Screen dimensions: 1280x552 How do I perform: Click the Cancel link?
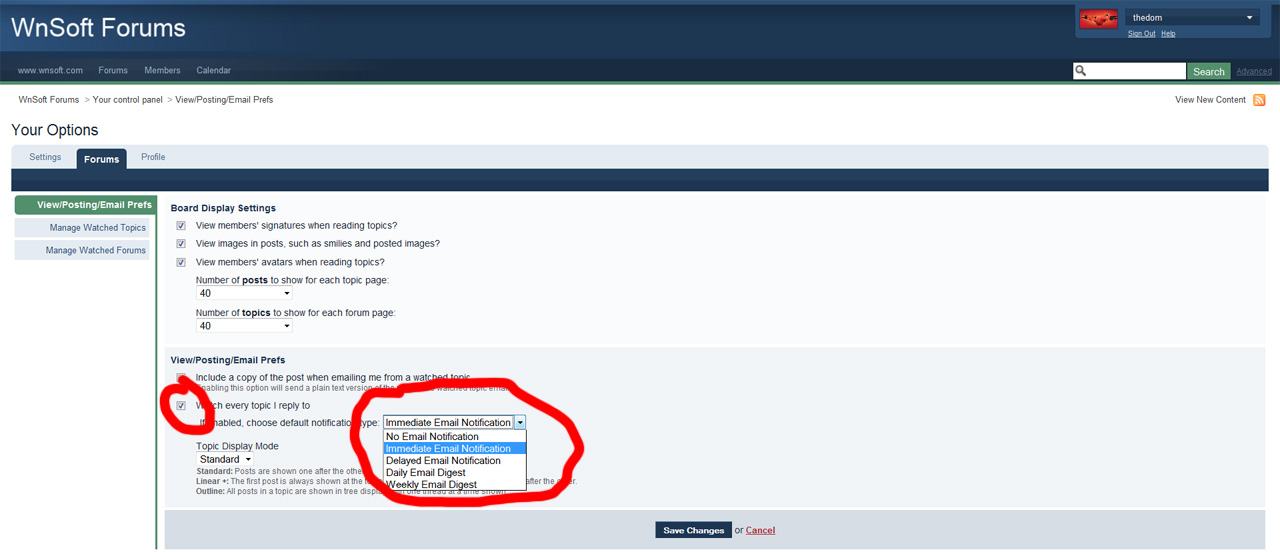tap(760, 530)
